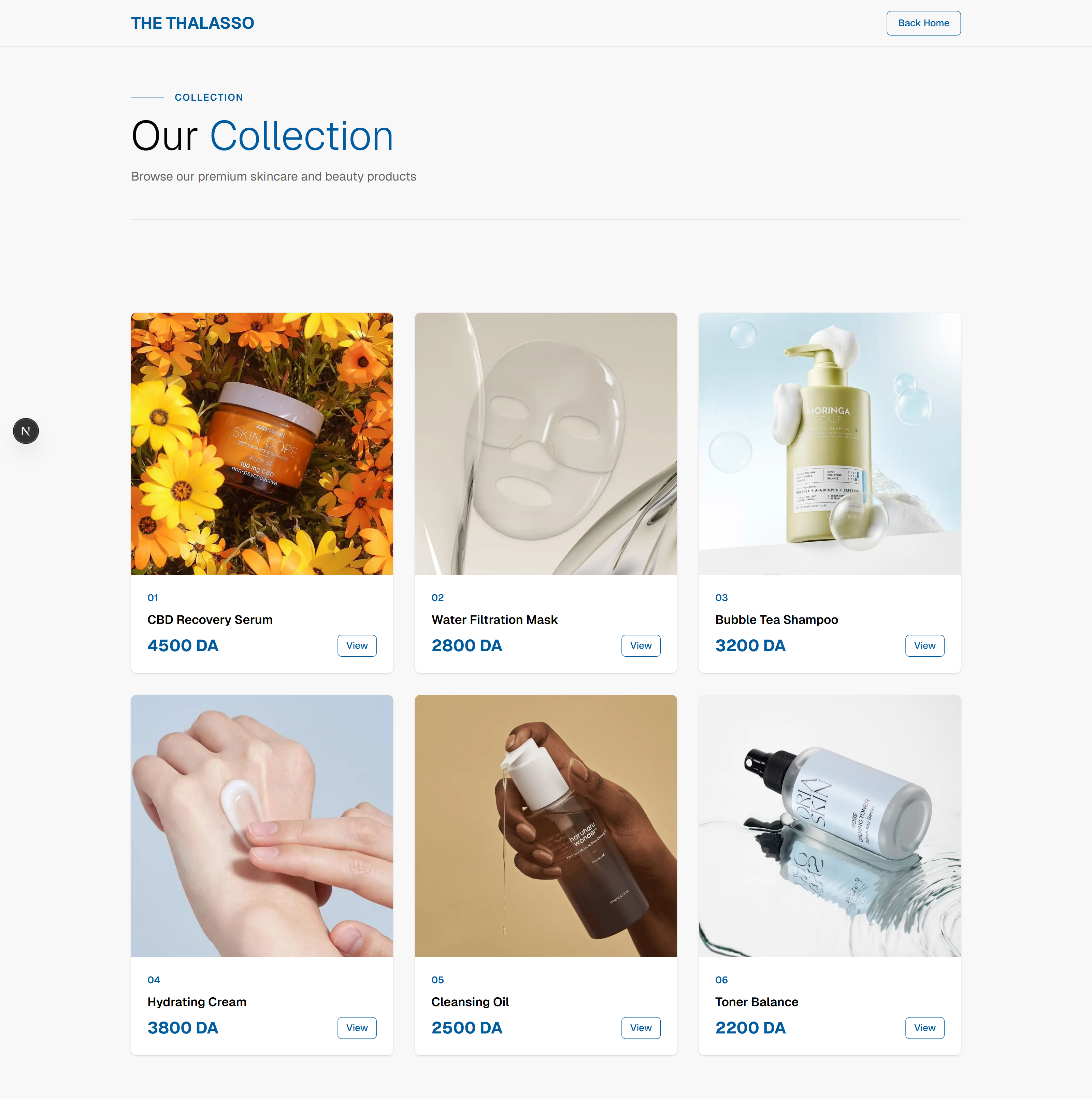Open the Next.js dev tools indicator
The width and height of the screenshot is (1092, 1099).
tap(26, 431)
